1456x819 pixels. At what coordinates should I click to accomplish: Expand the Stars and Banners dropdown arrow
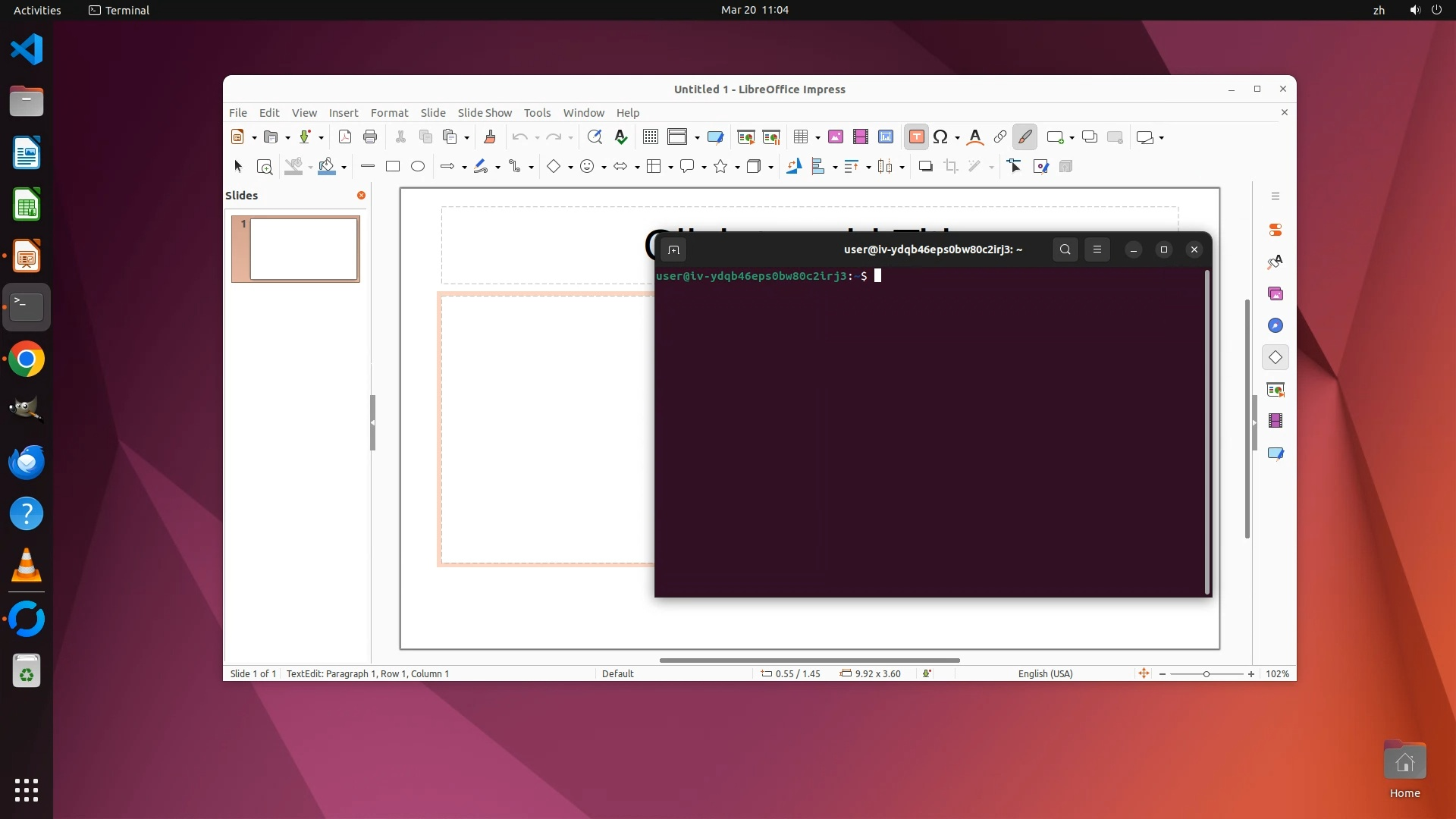pos(737,168)
